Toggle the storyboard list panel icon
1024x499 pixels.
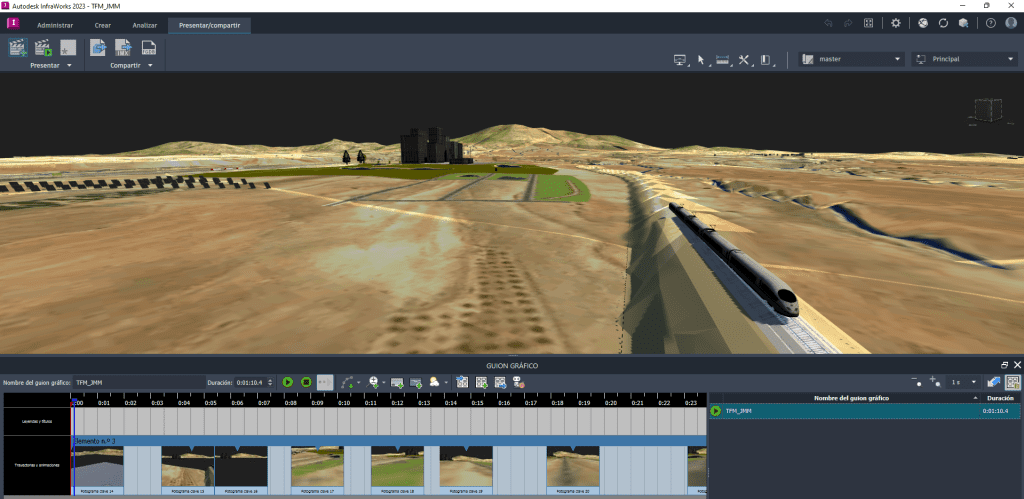pos(1012,382)
